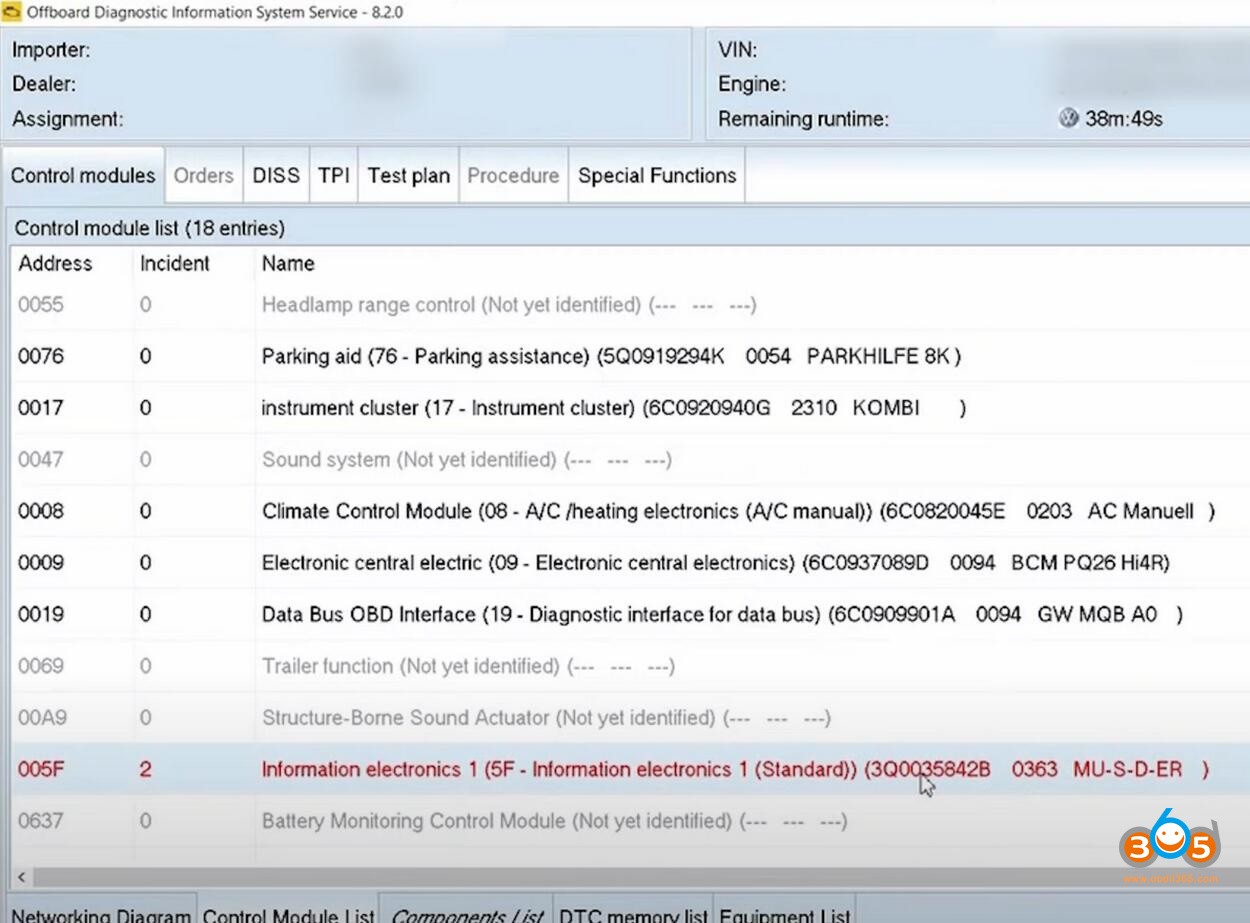Click the VIN label
This screenshot has width=1250, height=923.
point(738,50)
